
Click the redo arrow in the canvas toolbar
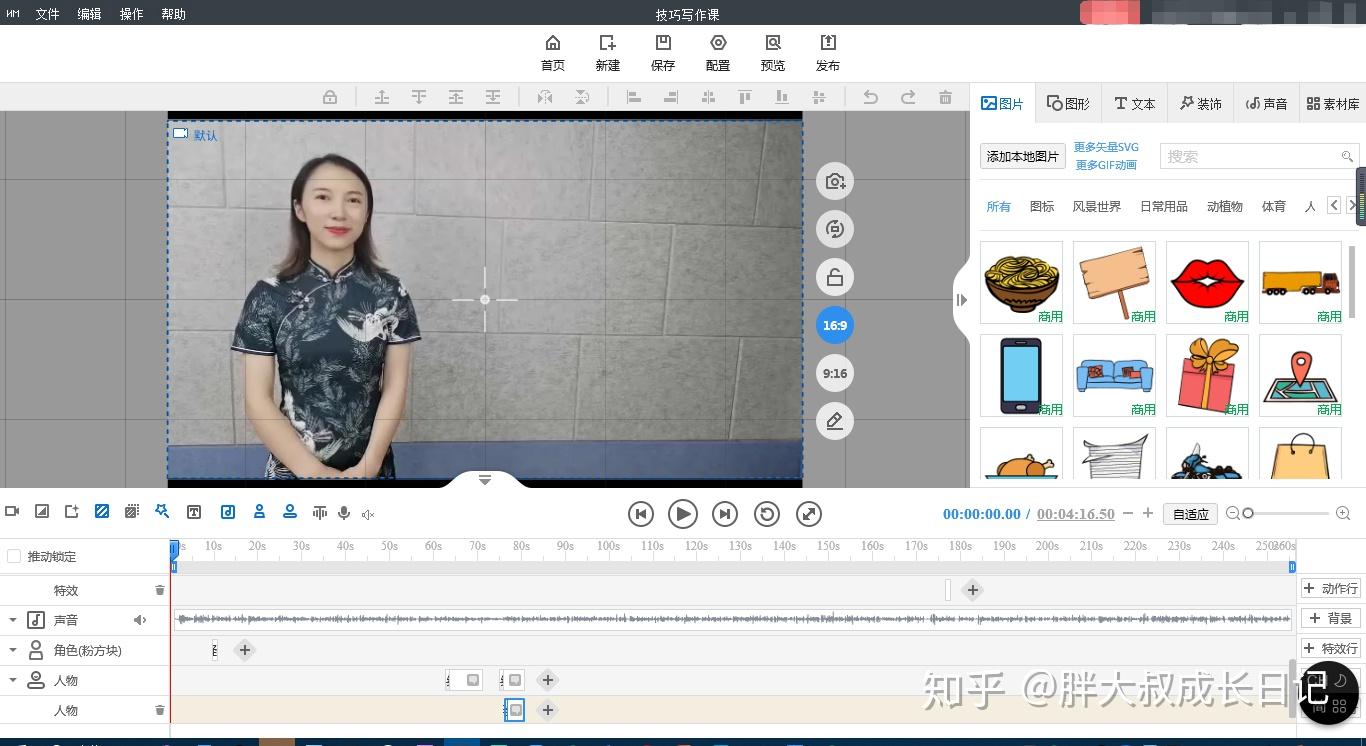click(x=908, y=97)
